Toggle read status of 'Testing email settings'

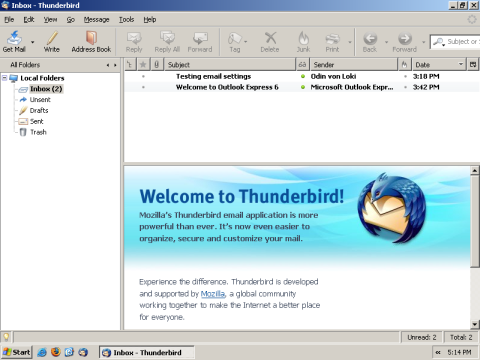tap(303, 76)
